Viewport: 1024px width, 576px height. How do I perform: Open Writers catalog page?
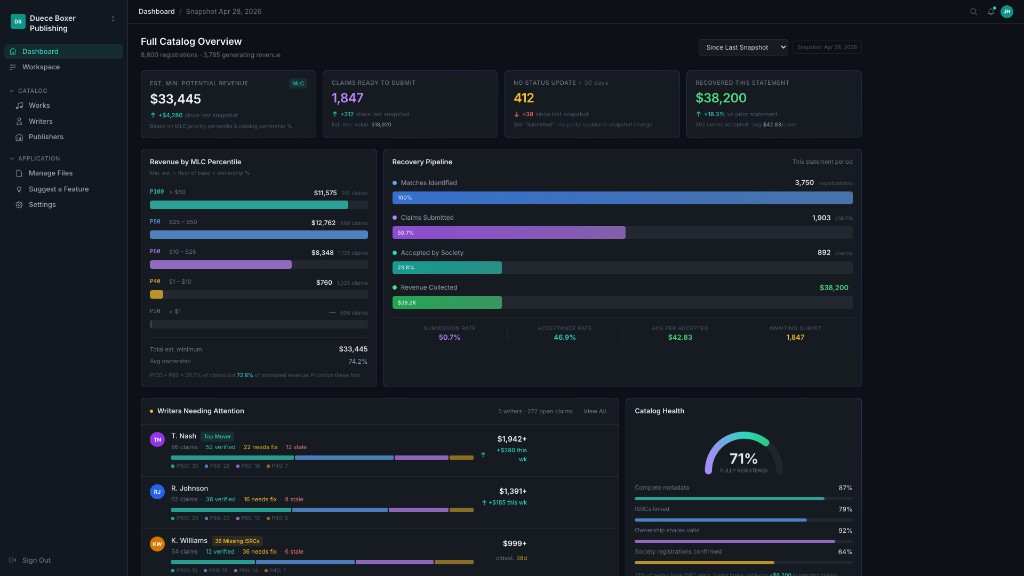(40, 121)
